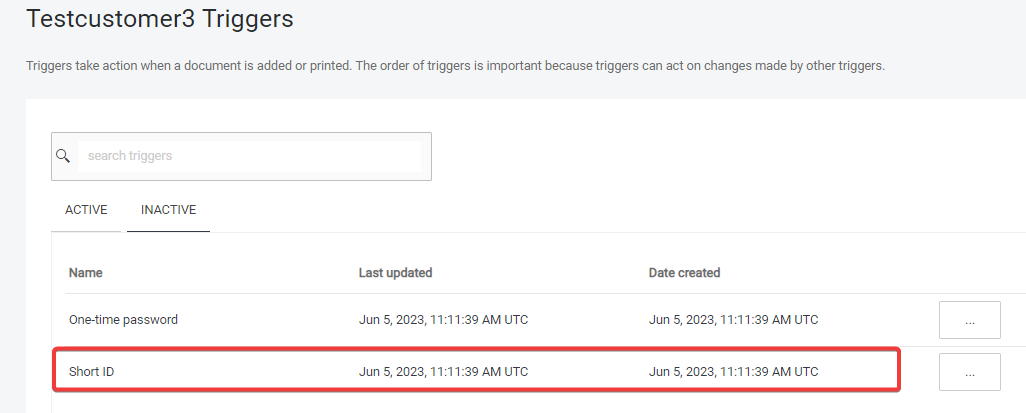Screen dimensions: 1026x413
Task: Sort by the Name column header
Action: [86, 273]
